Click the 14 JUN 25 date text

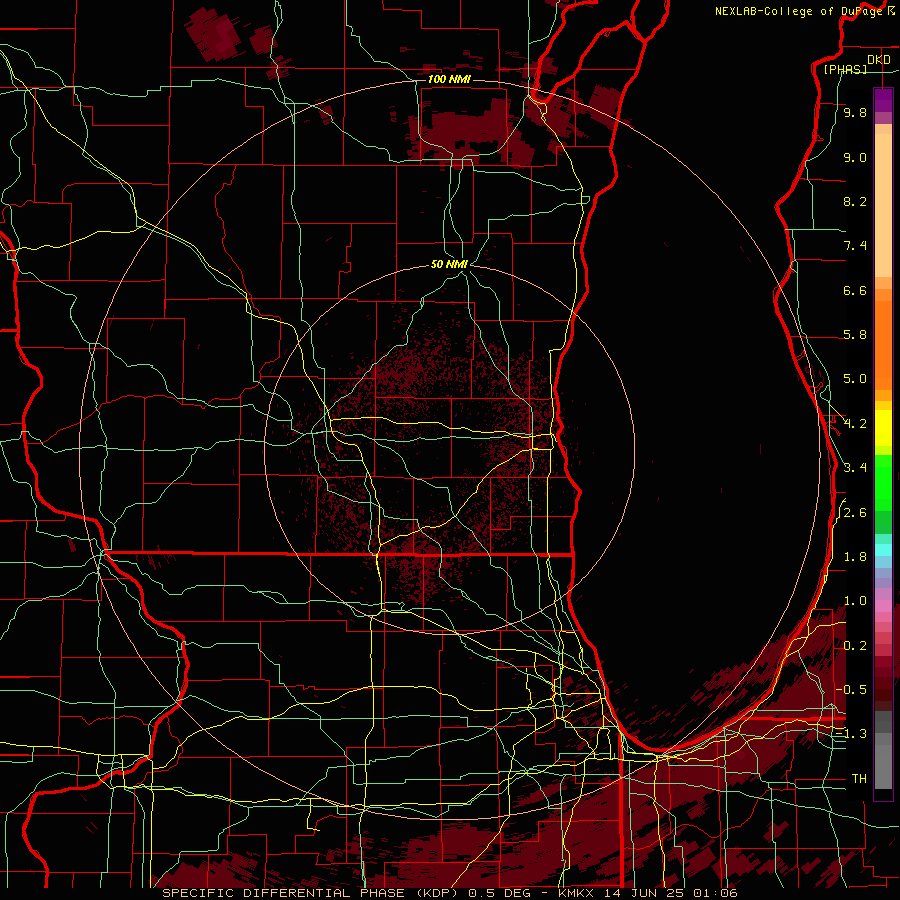click(645, 893)
